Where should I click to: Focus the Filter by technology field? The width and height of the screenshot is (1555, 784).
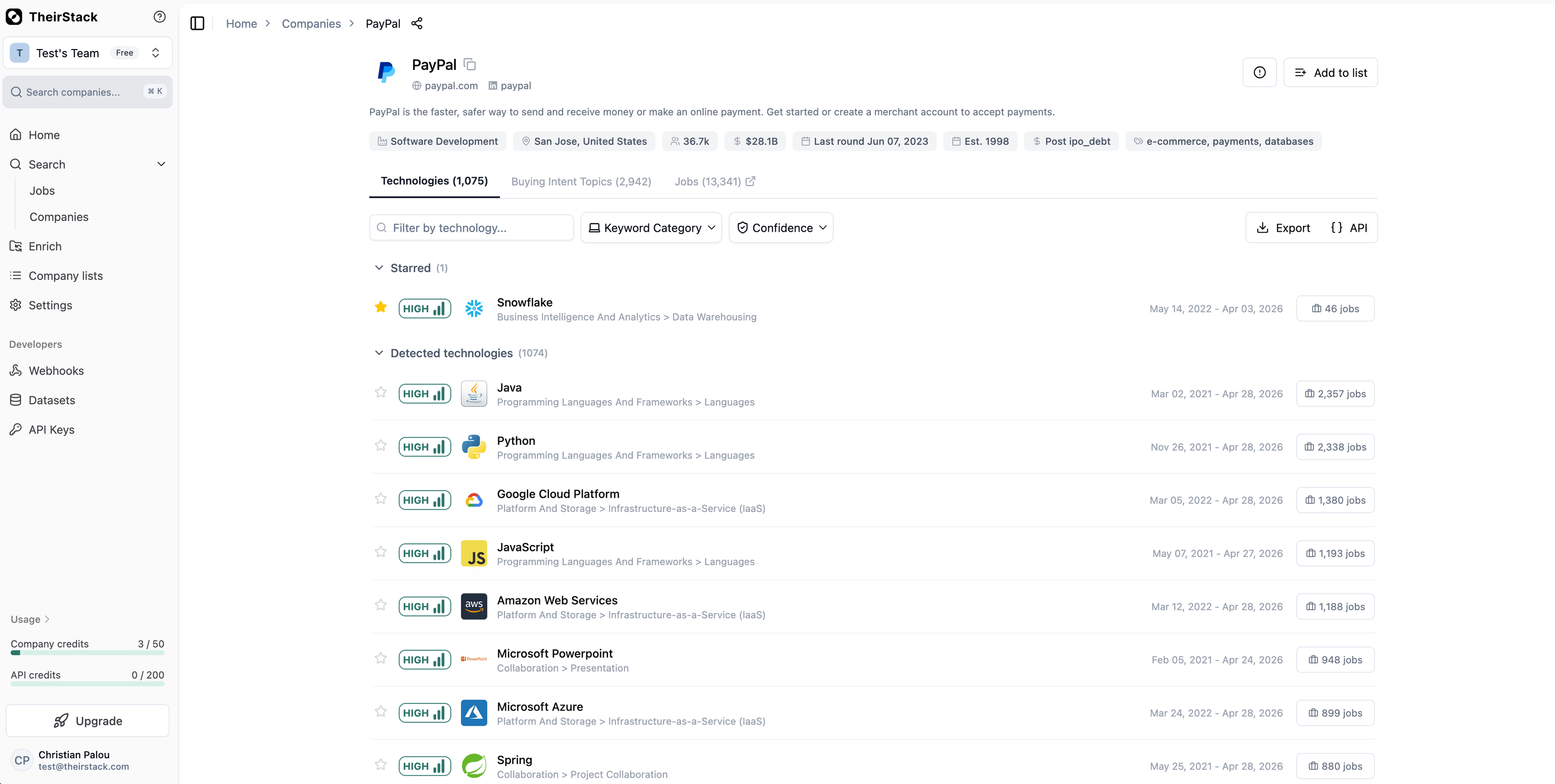click(x=471, y=227)
